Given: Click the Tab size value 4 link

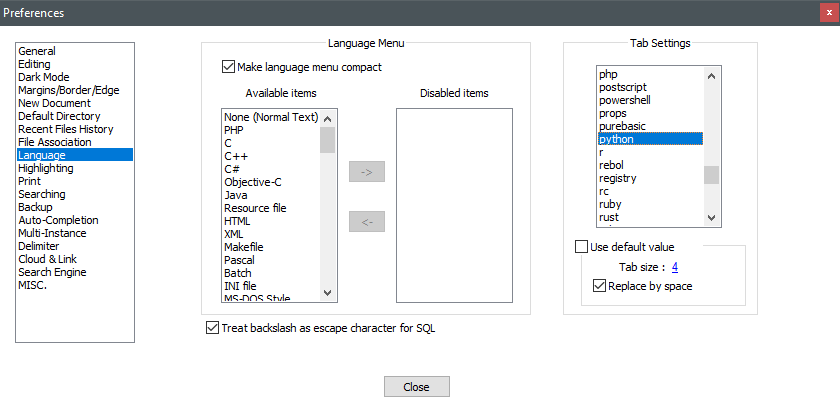Looking at the screenshot, I should [x=674, y=267].
